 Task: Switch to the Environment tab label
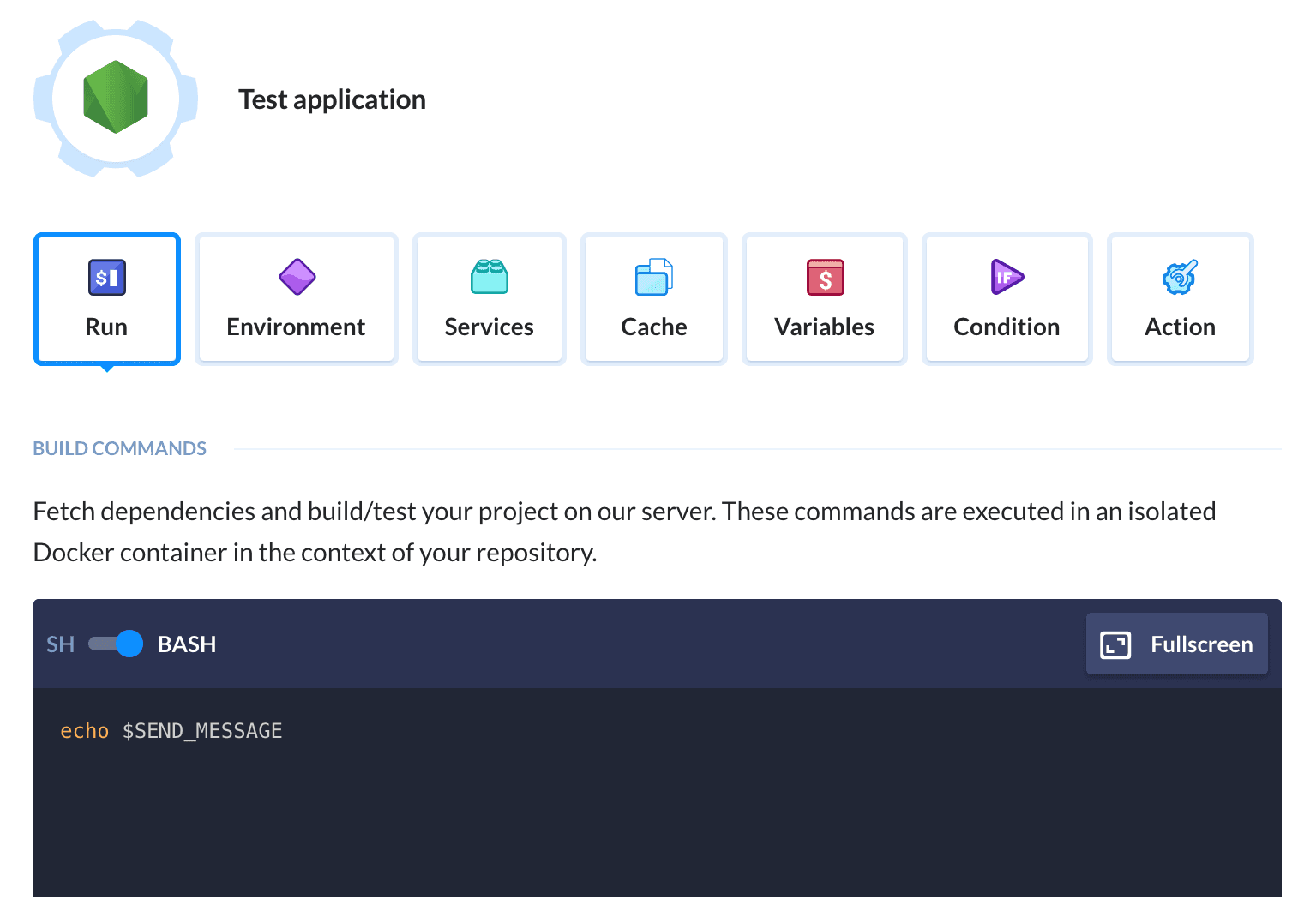coord(296,327)
